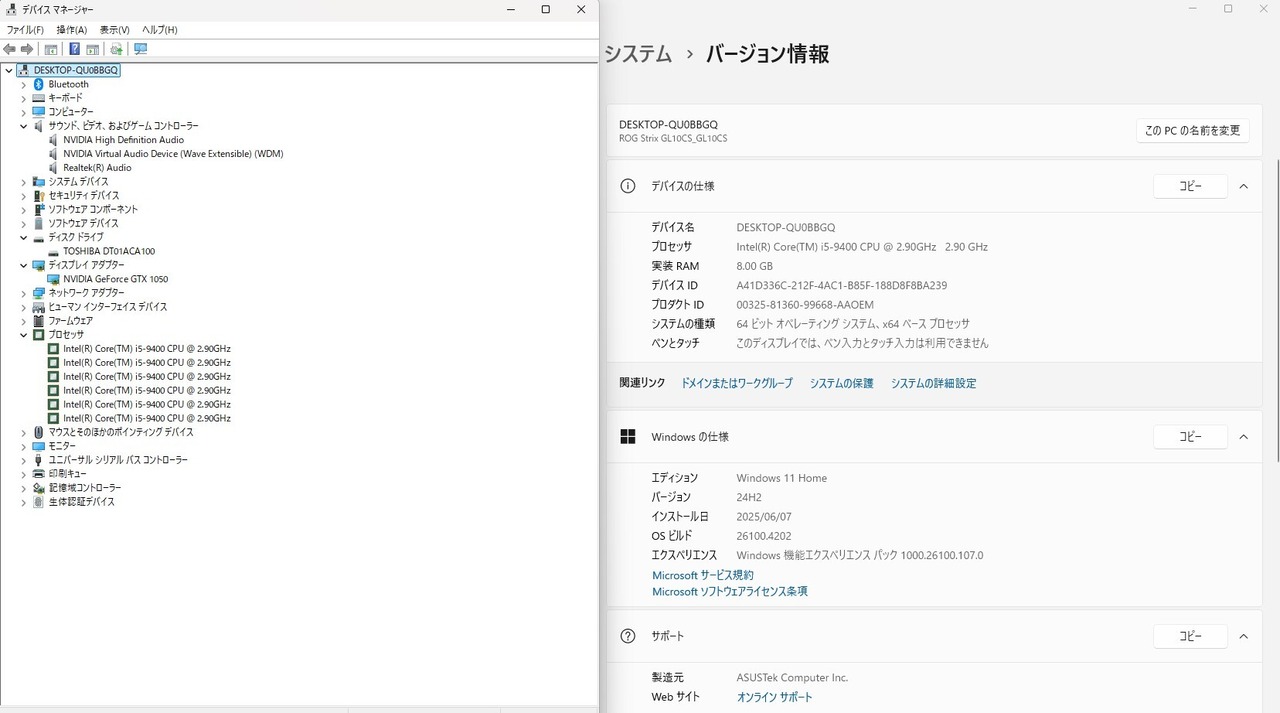This screenshot has height=713, width=1280.
Task: Copy support information with the コピー button
Action: tap(1190, 636)
